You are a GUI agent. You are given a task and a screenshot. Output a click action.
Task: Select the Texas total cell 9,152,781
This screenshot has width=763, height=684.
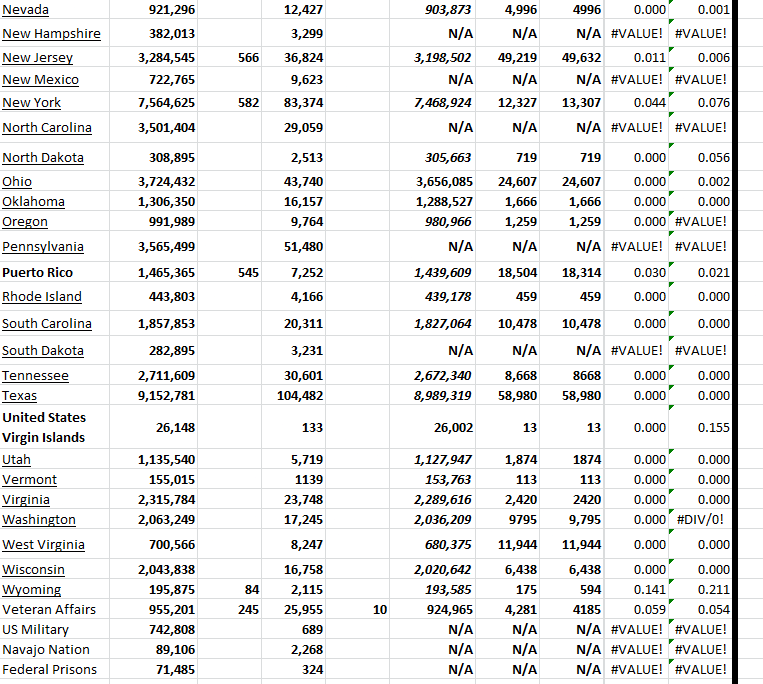[x=166, y=396]
